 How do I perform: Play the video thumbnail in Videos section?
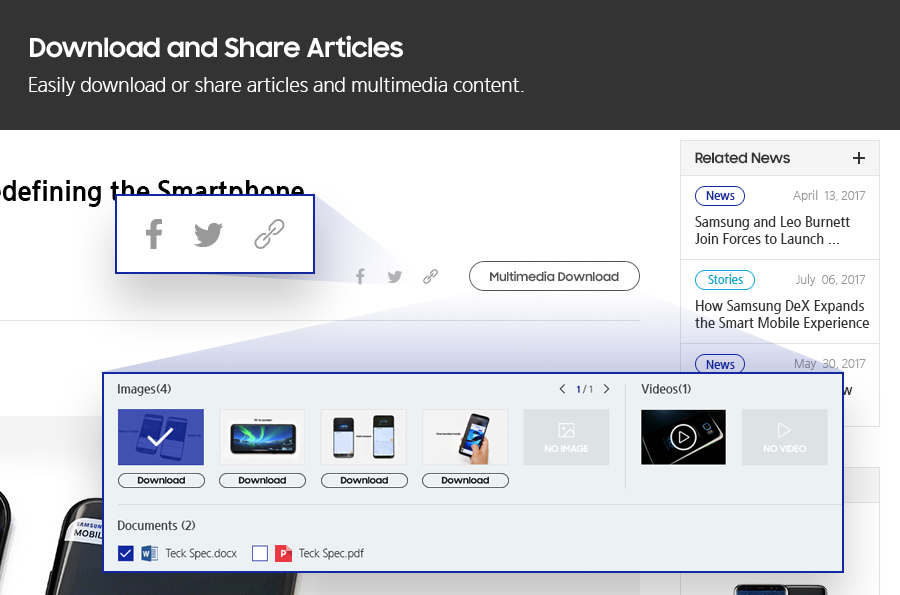[683, 437]
